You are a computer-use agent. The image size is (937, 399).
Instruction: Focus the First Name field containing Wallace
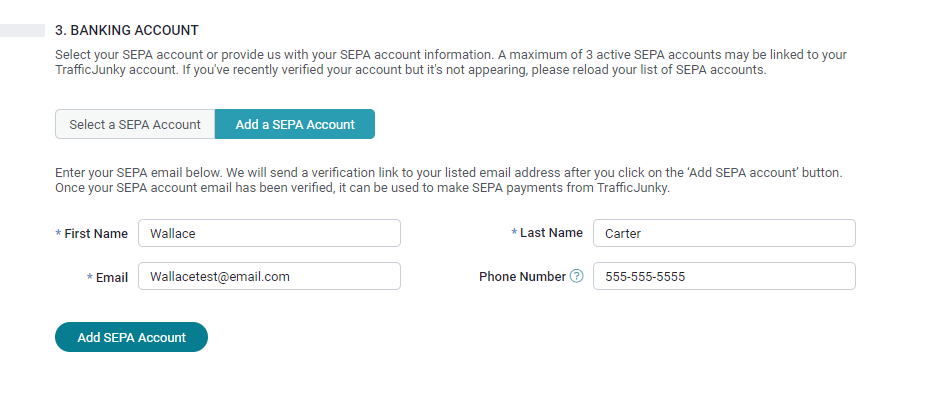269,233
